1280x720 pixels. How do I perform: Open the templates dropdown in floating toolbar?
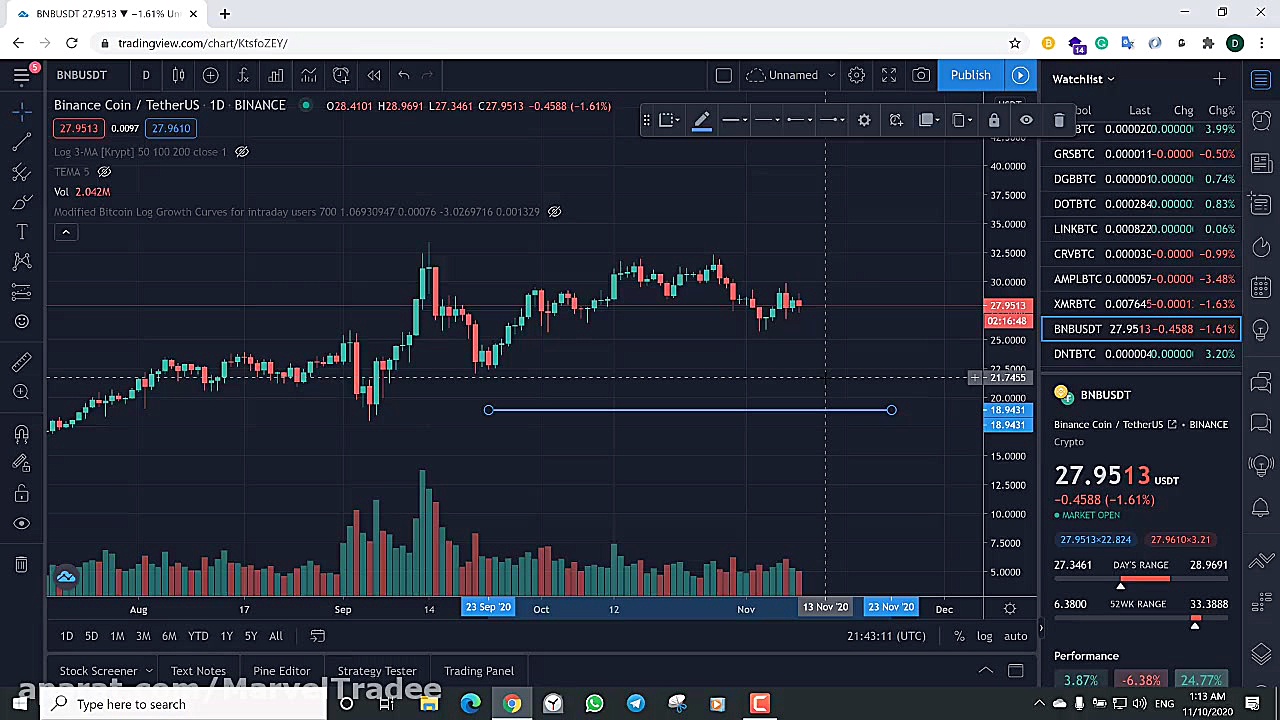pyautogui.click(x=667, y=120)
